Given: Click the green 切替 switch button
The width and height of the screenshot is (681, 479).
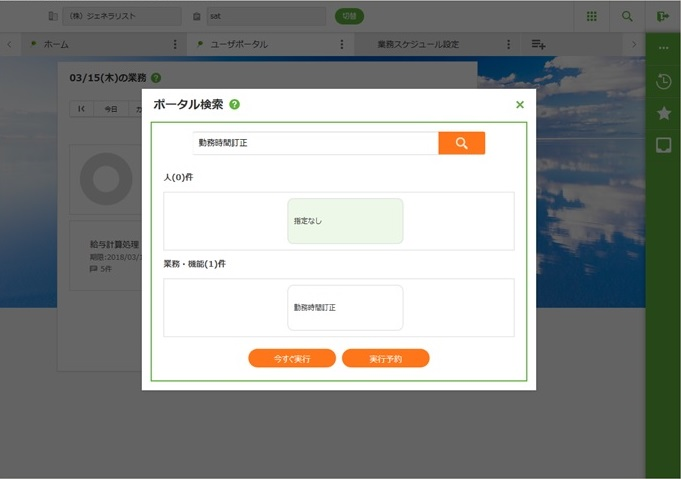Looking at the screenshot, I should (x=349, y=17).
